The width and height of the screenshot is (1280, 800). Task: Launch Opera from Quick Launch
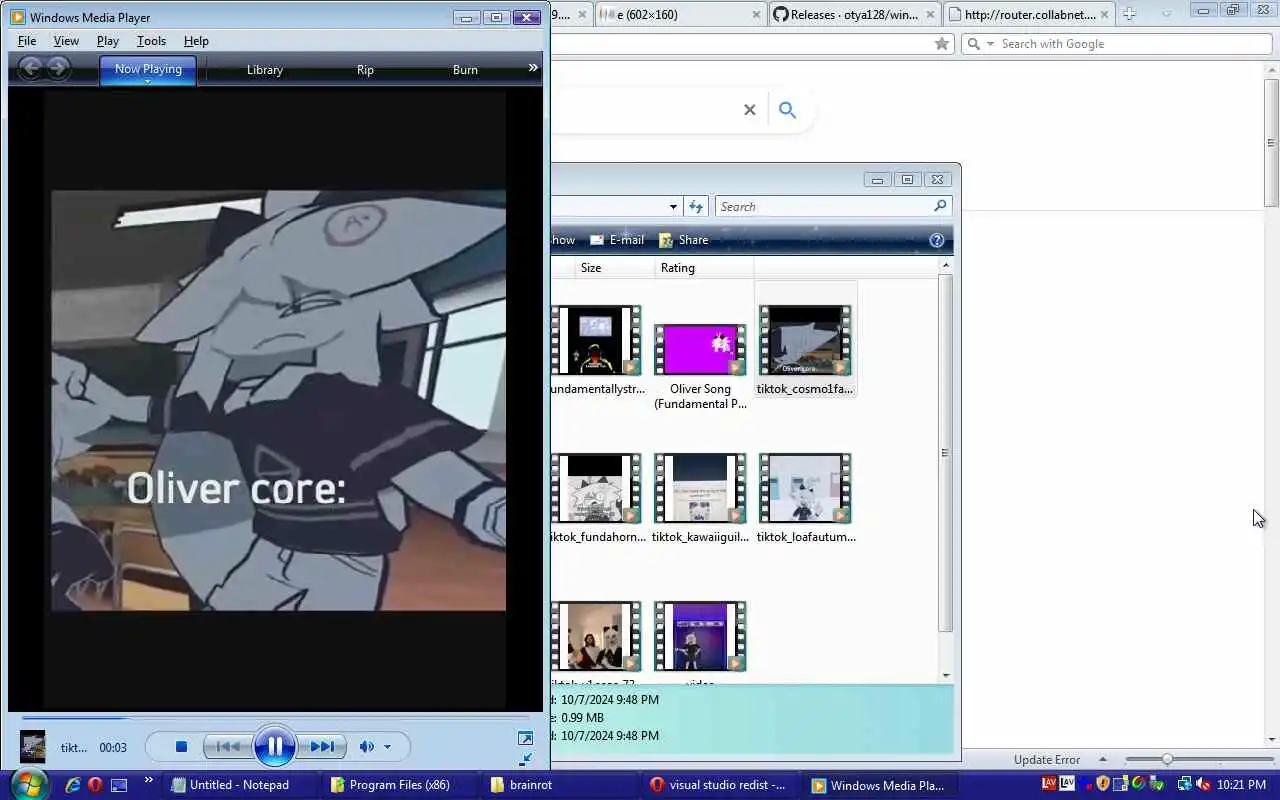(x=95, y=785)
